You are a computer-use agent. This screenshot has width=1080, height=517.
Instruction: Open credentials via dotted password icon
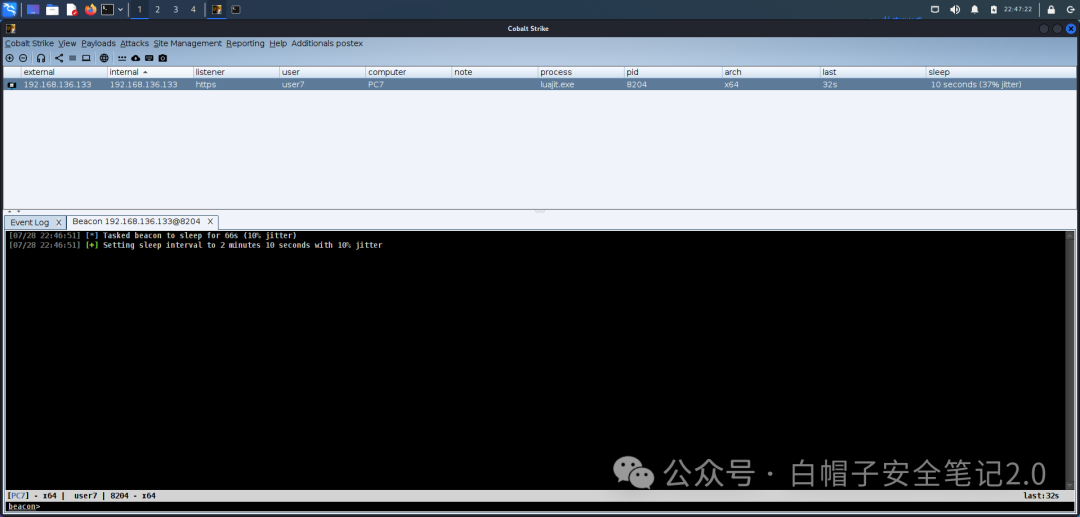122,59
